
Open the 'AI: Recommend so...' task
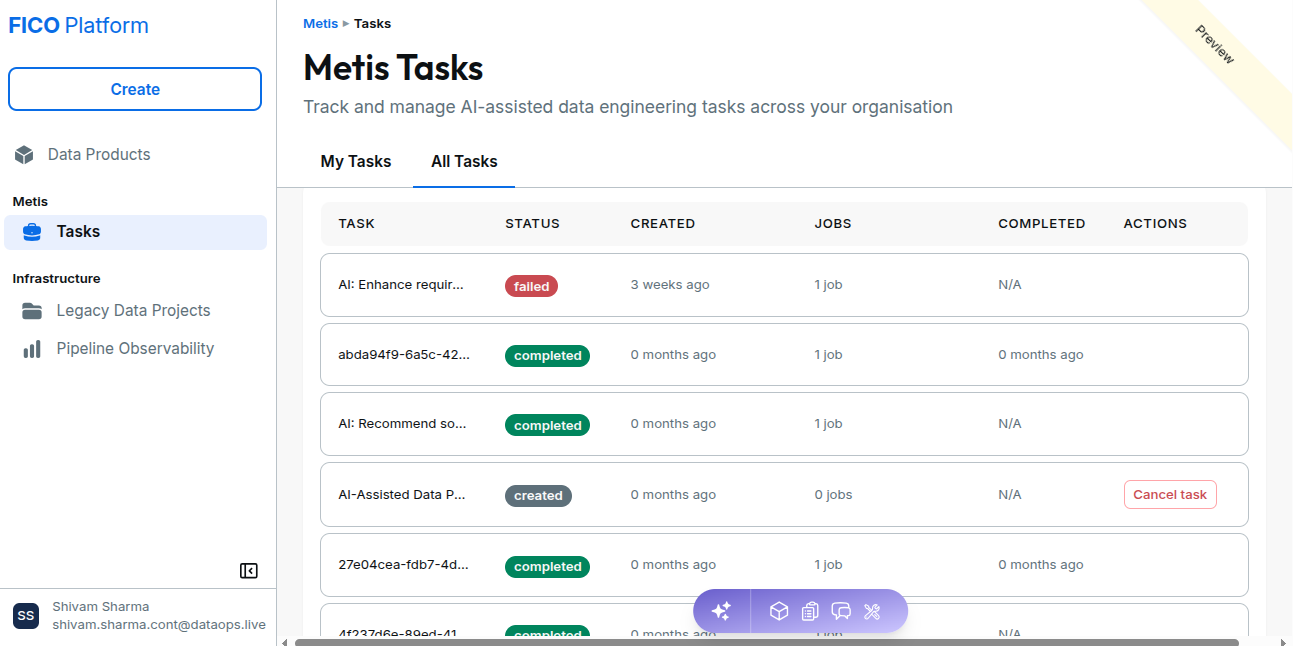pos(402,424)
